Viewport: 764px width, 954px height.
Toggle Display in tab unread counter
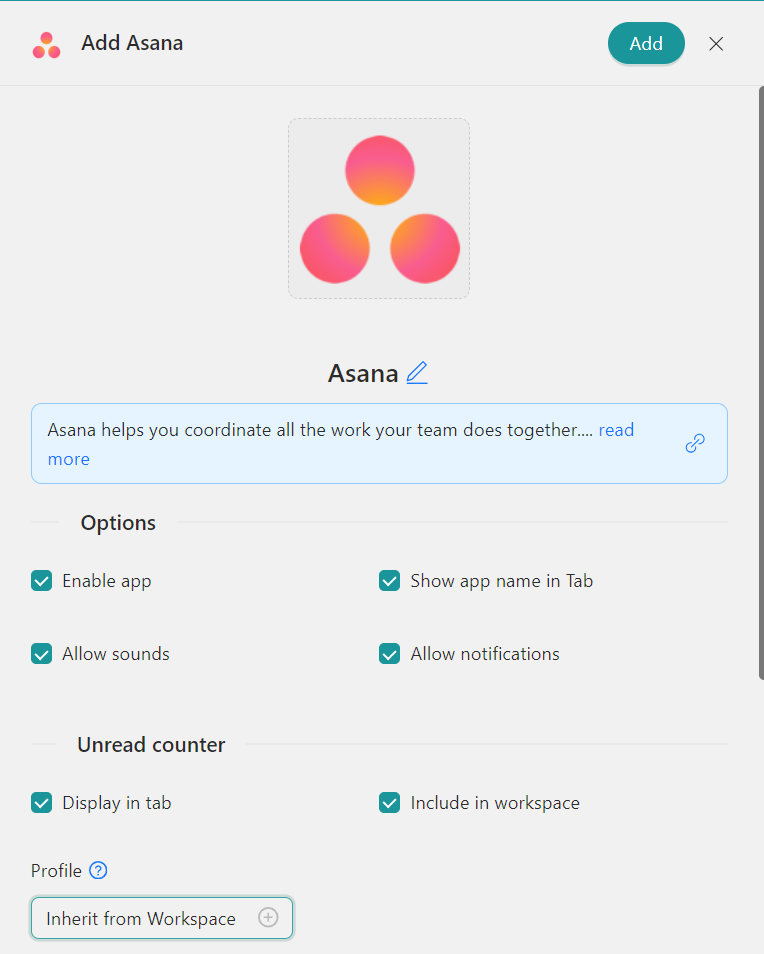42,803
